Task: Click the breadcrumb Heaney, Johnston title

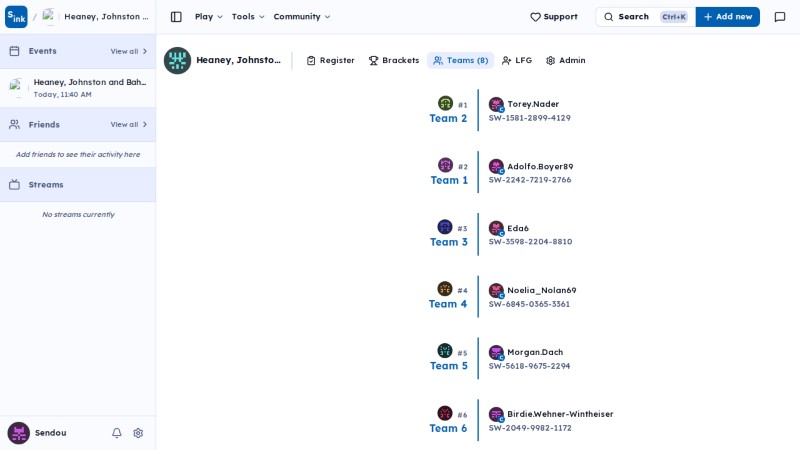Action: pyautogui.click(x=106, y=16)
